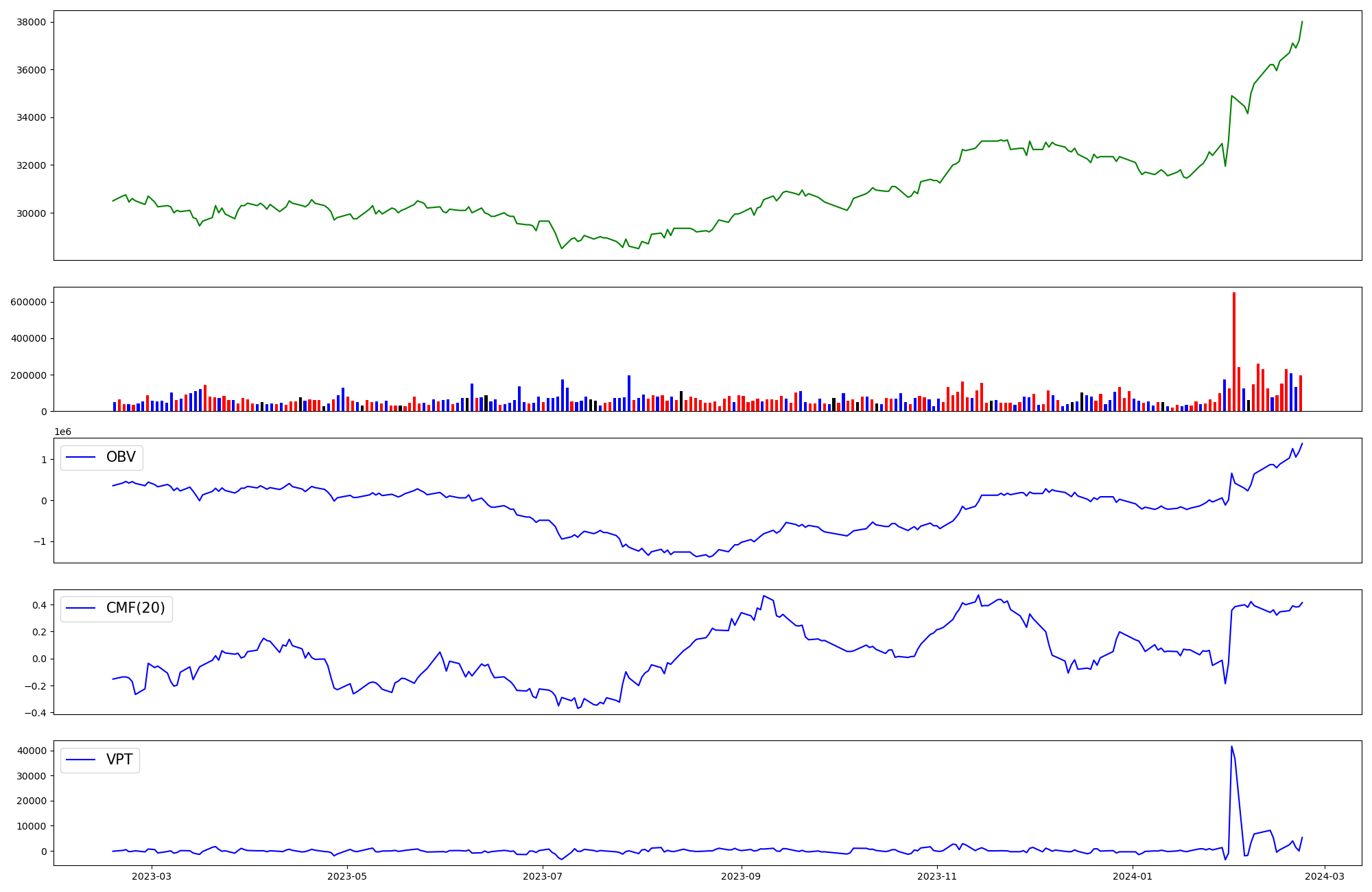
Task: Click the 2024-03 x-axis date label
Action: point(1325,876)
